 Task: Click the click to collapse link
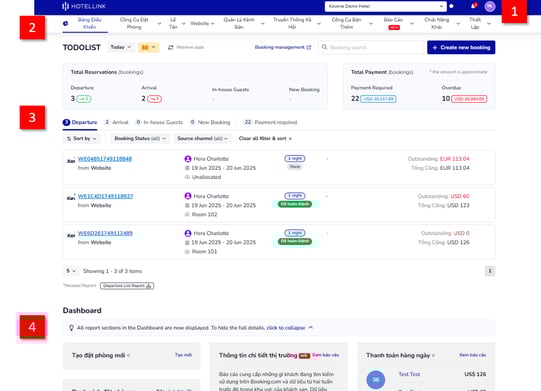click(x=286, y=328)
